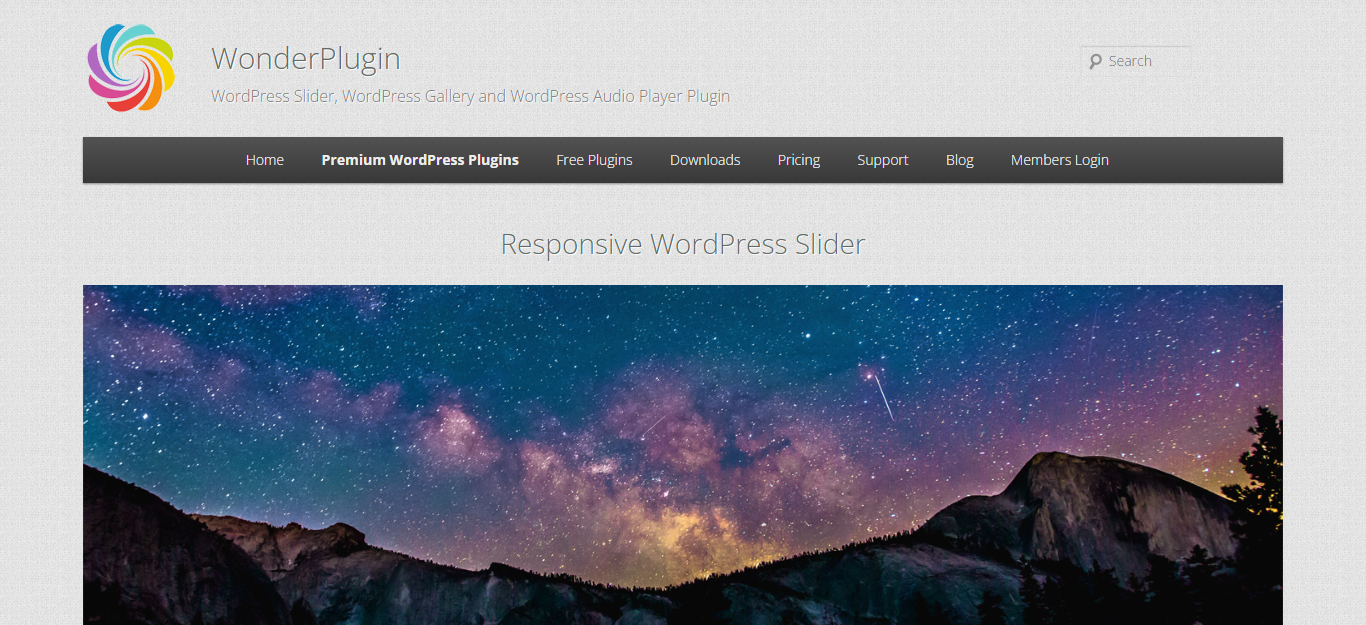Go to the Home menu item
Screen dimensions: 1366x625
[x=265, y=160]
